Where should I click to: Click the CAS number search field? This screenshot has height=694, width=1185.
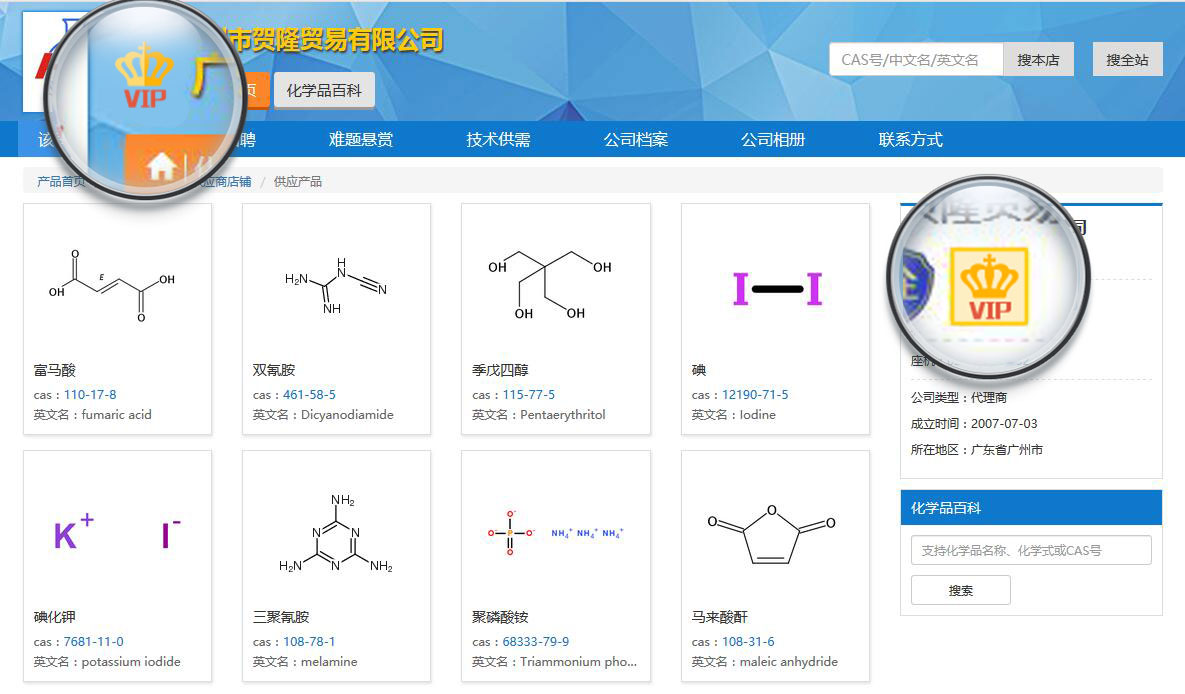click(x=915, y=60)
